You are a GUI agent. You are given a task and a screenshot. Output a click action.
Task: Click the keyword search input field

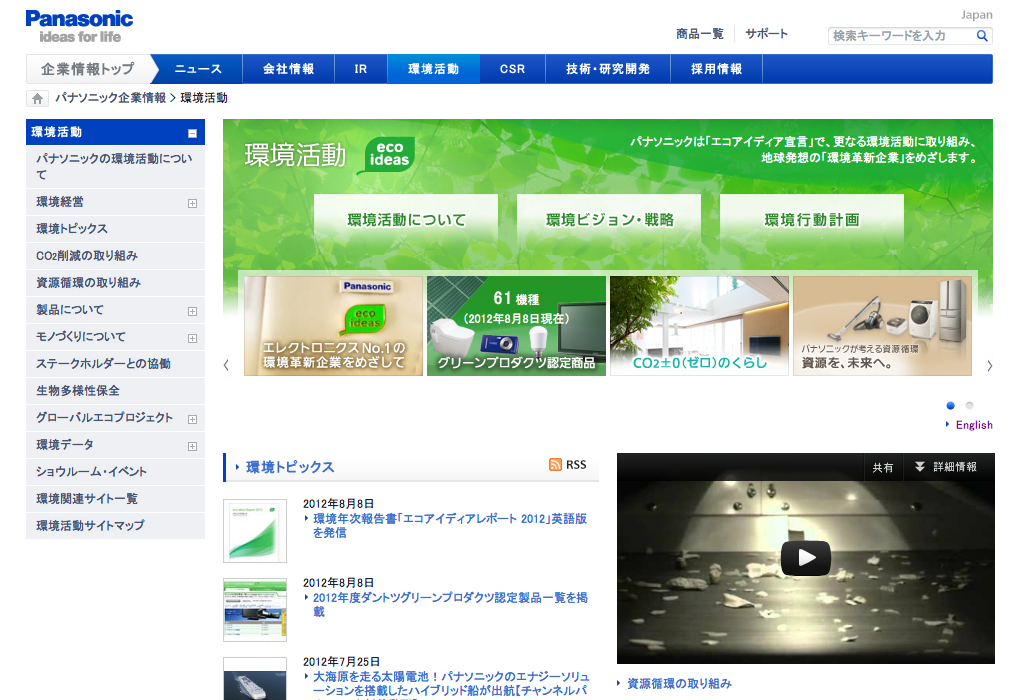tap(901, 36)
